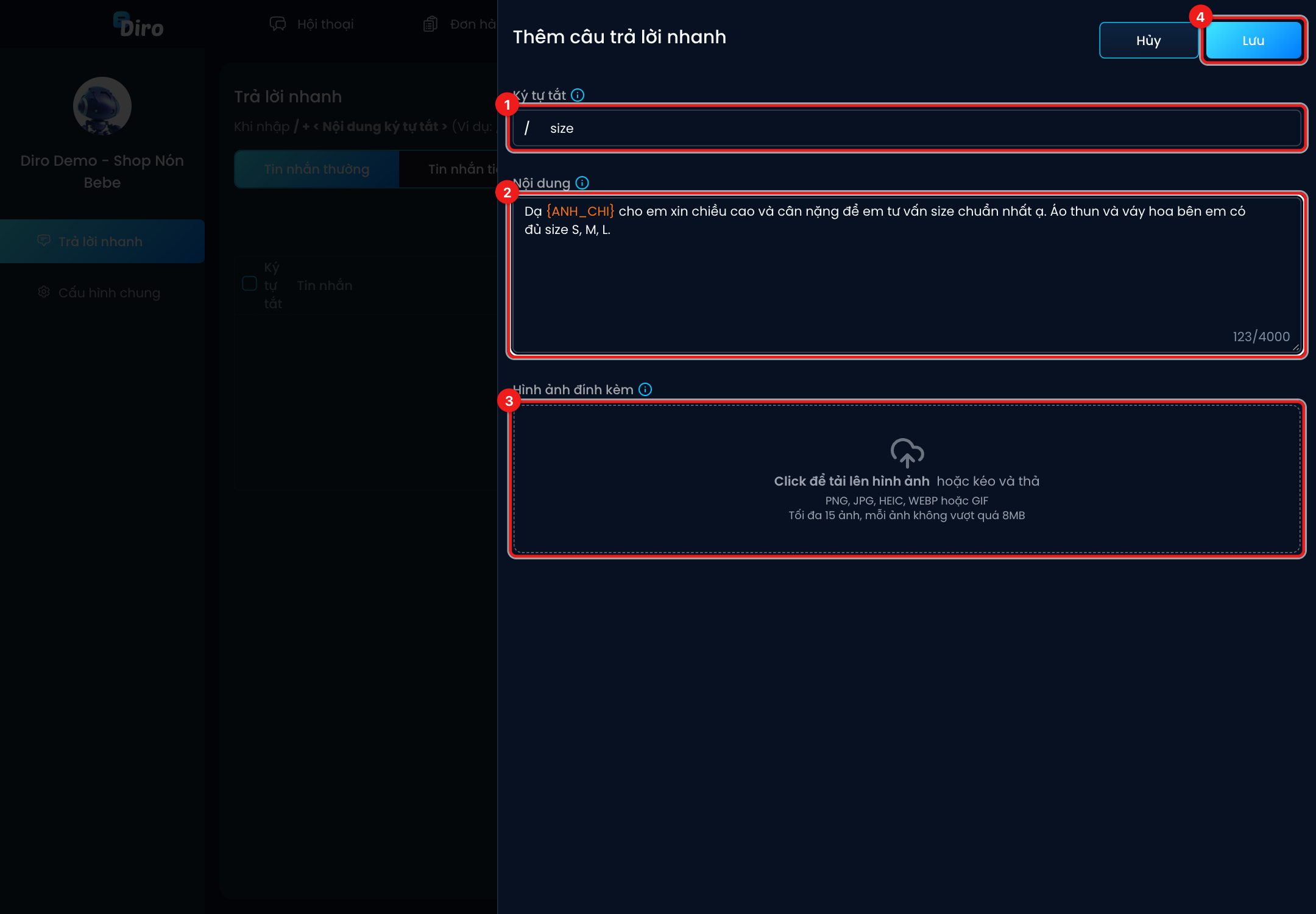Image resolution: width=1316 pixels, height=914 pixels.
Task: Open info tooltip beside Ký tự tắt
Action: tap(578, 95)
